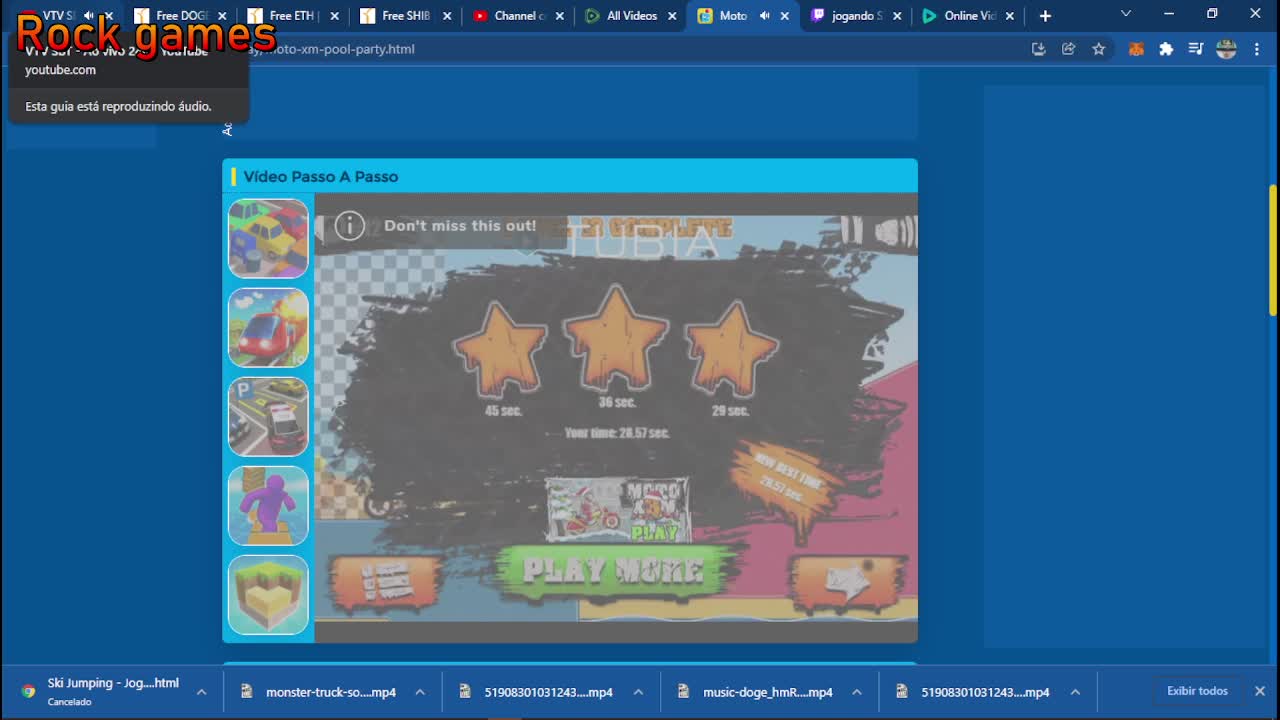Close the Online Vid tab

click(x=1010, y=16)
